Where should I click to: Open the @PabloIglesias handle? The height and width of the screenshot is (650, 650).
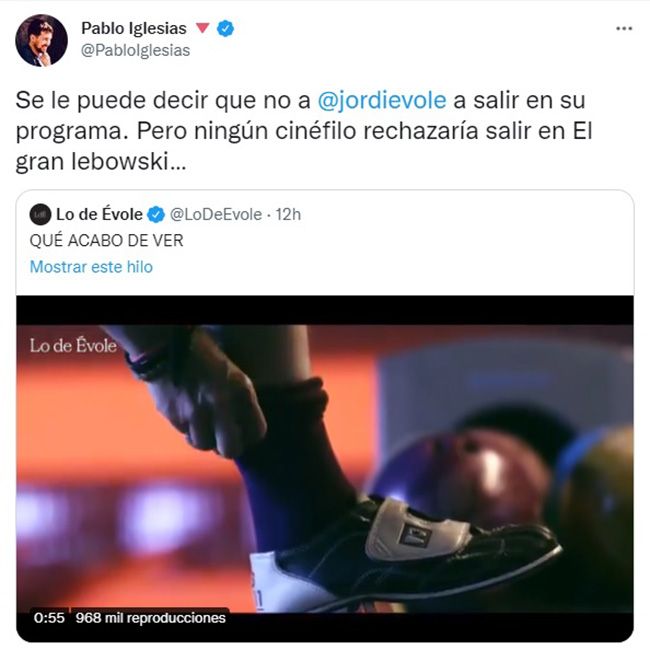coord(136,51)
